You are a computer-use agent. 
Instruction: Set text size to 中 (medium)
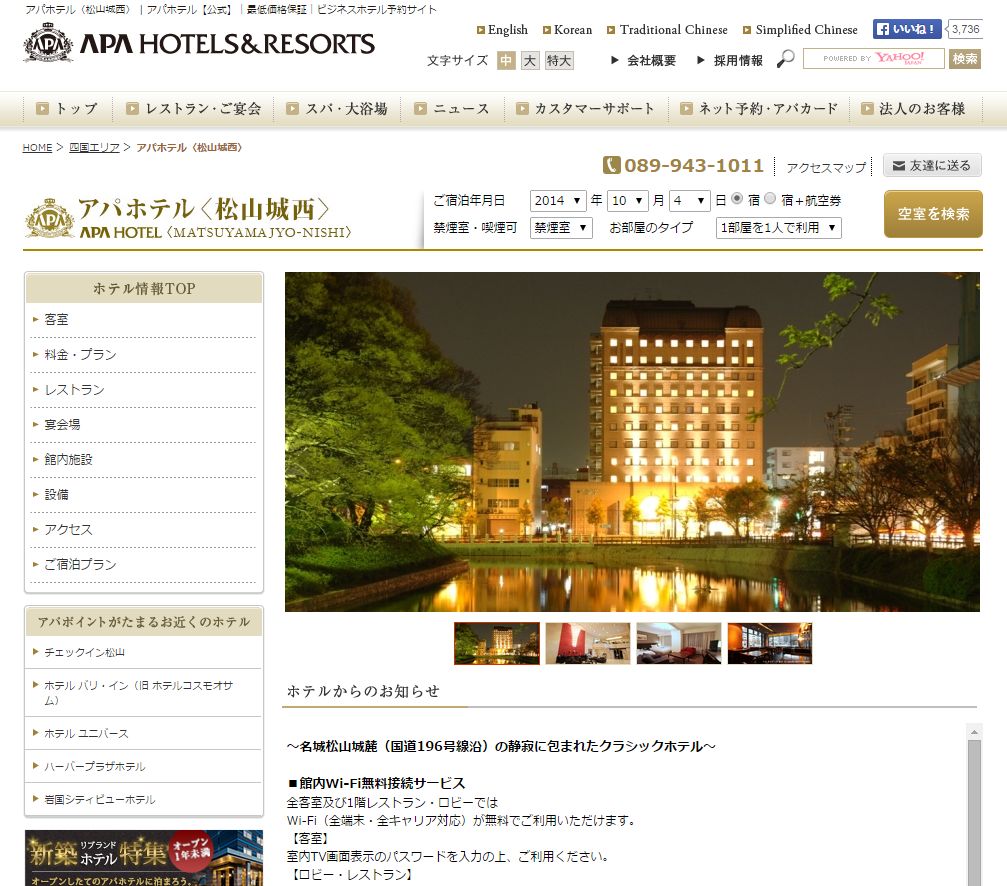pyautogui.click(x=507, y=61)
